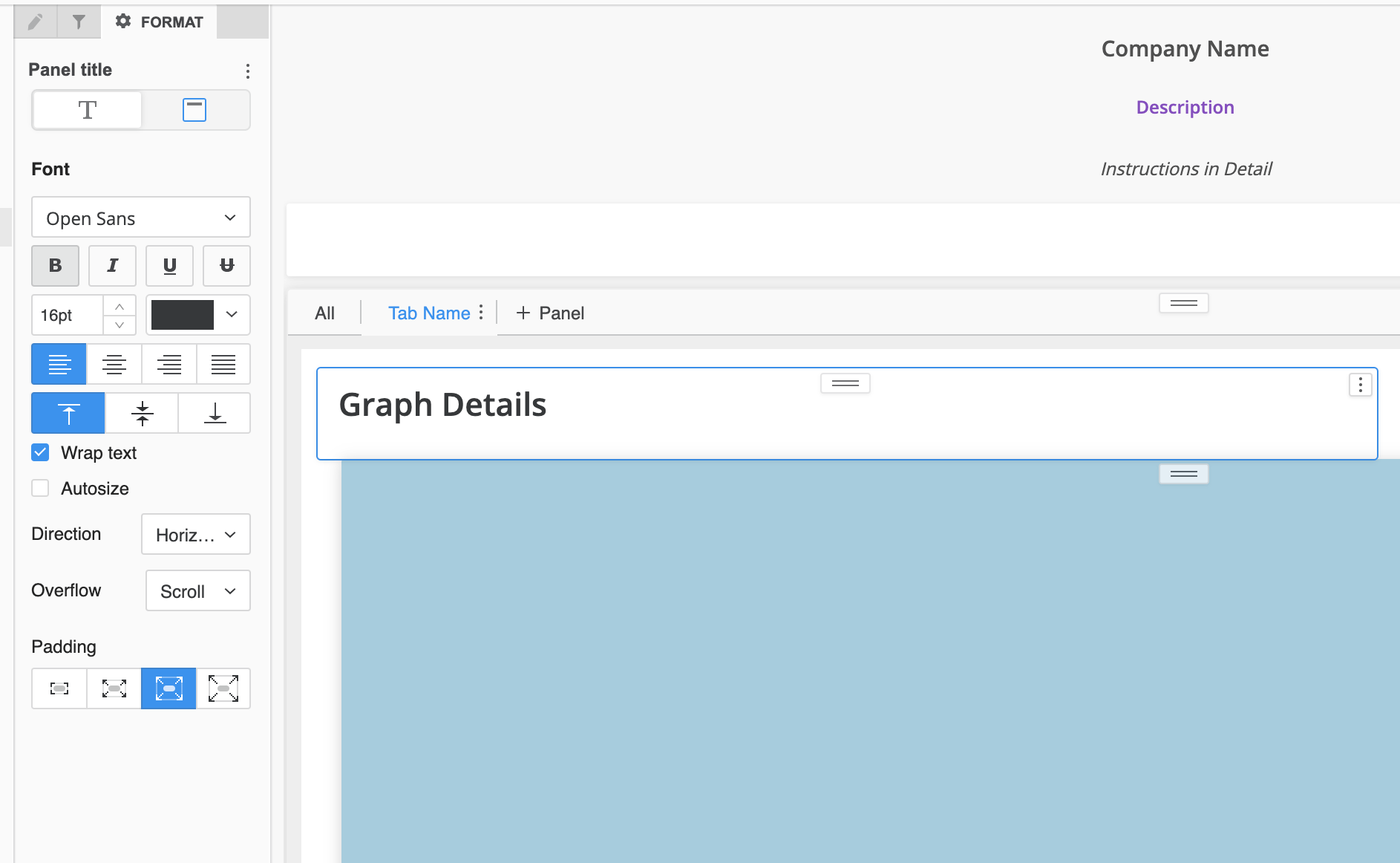Image resolution: width=1400 pixels, height=863 pixels.
Task: Open the filter panel icon
Action: point(78,22)
